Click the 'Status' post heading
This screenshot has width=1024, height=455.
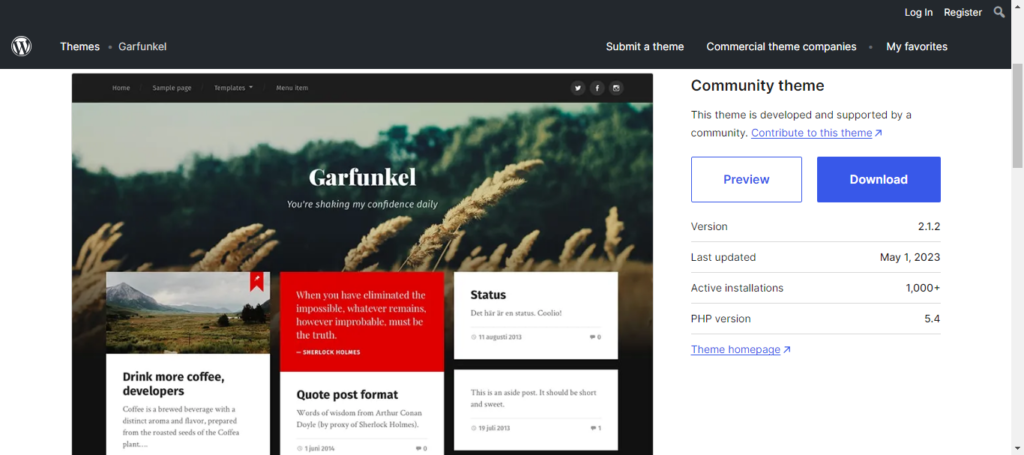coord(488,294)
